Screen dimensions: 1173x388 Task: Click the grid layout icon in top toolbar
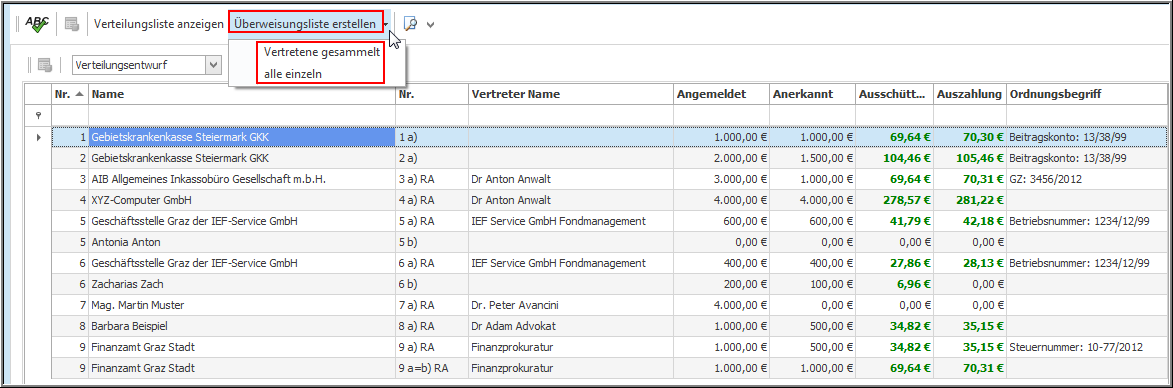72,25
